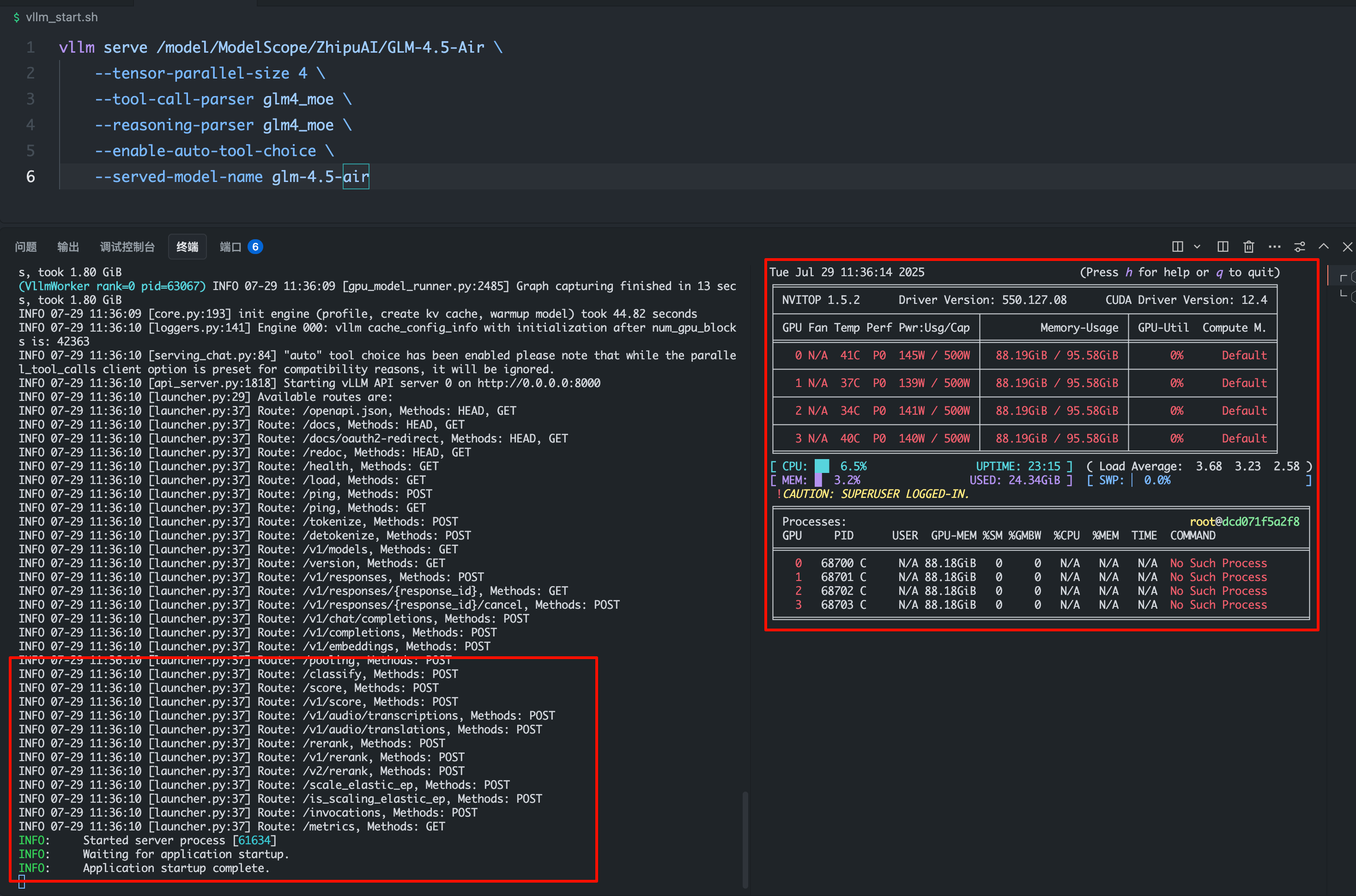Maximize panel size with chevron up
This screenshot has width=1356, height=896.
tap(1323, 247)
